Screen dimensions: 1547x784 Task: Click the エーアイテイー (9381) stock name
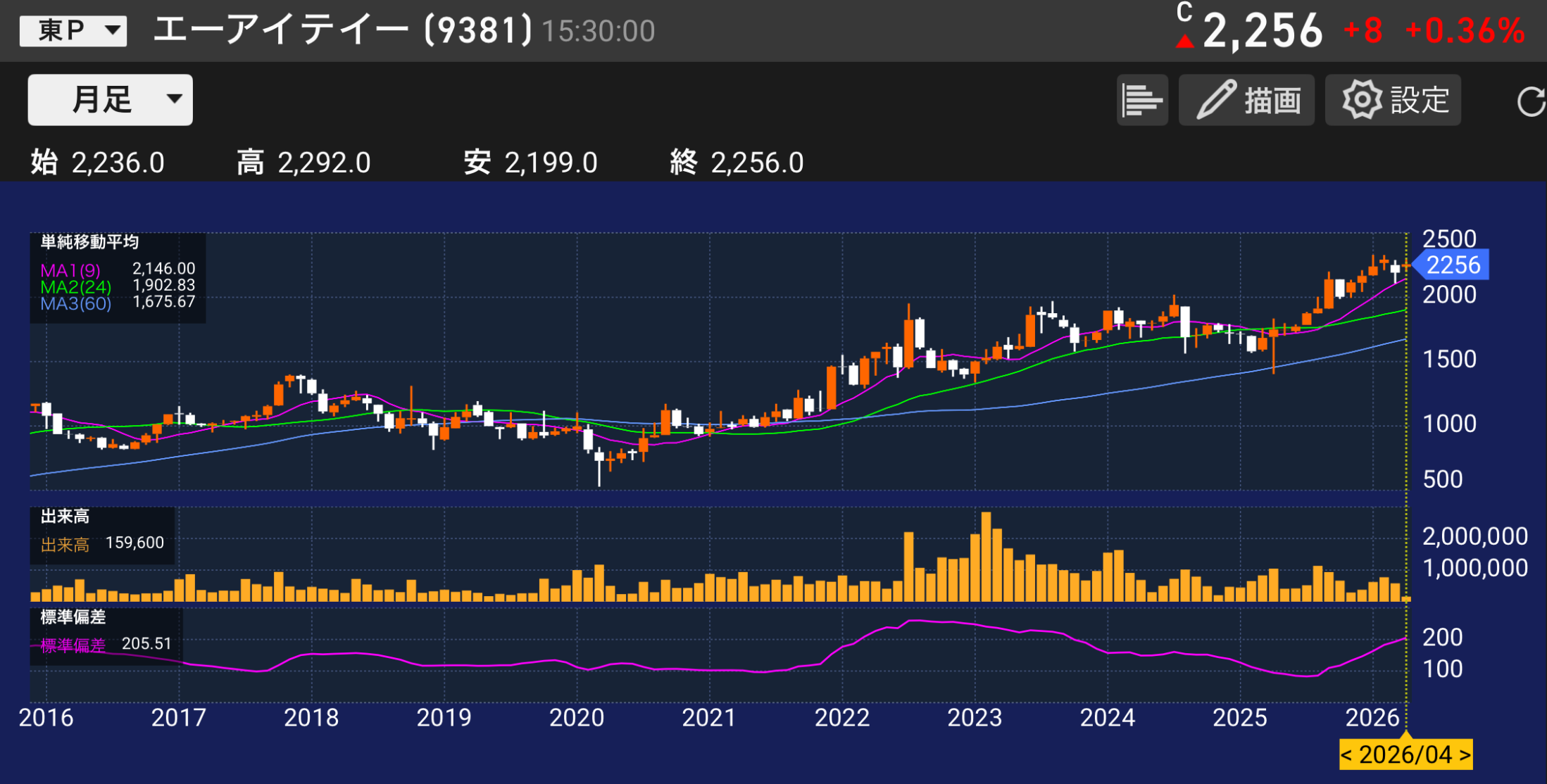[343, 31]
